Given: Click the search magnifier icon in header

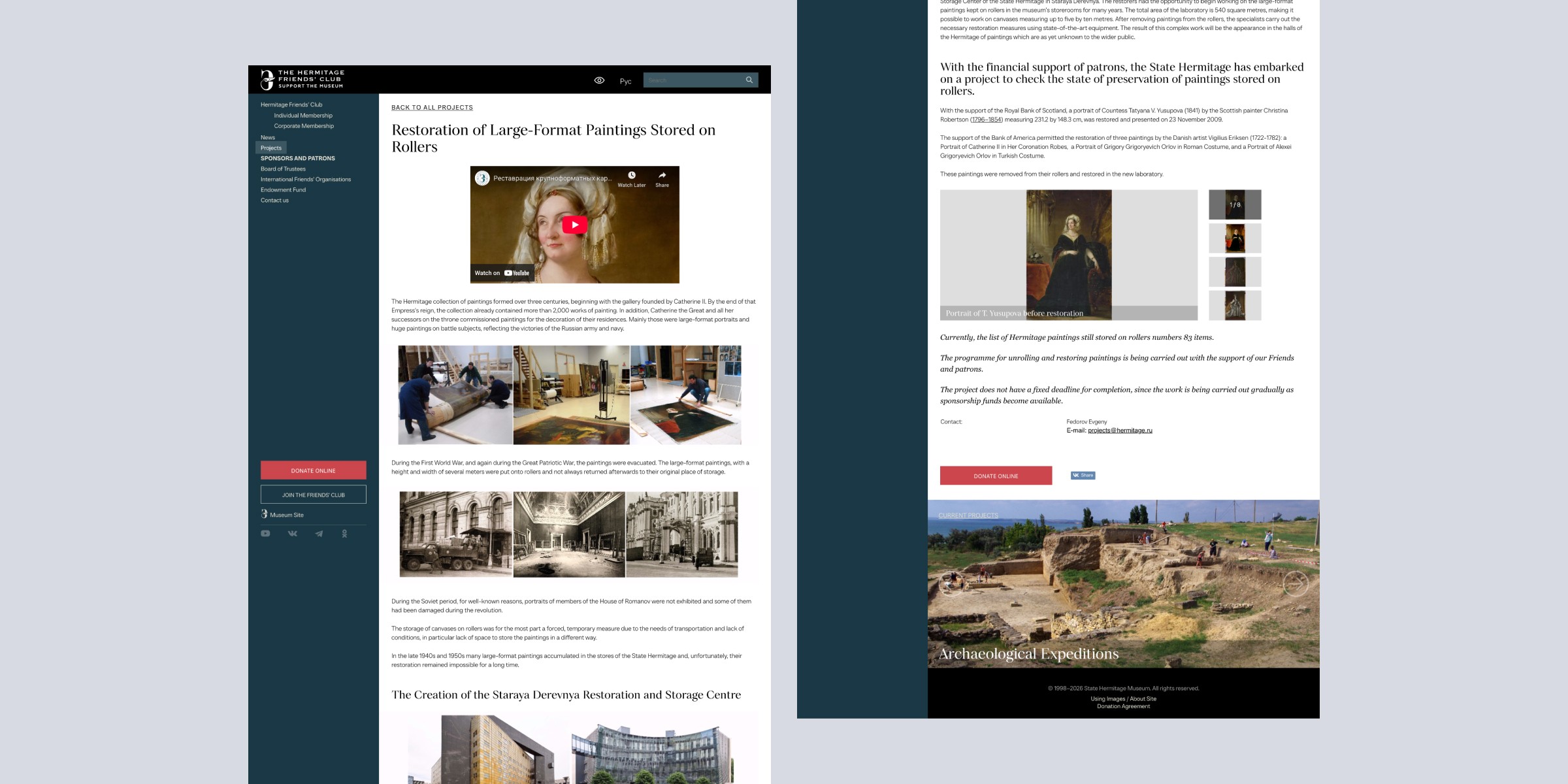Looking at the screenshot, I should pos(749,80).
